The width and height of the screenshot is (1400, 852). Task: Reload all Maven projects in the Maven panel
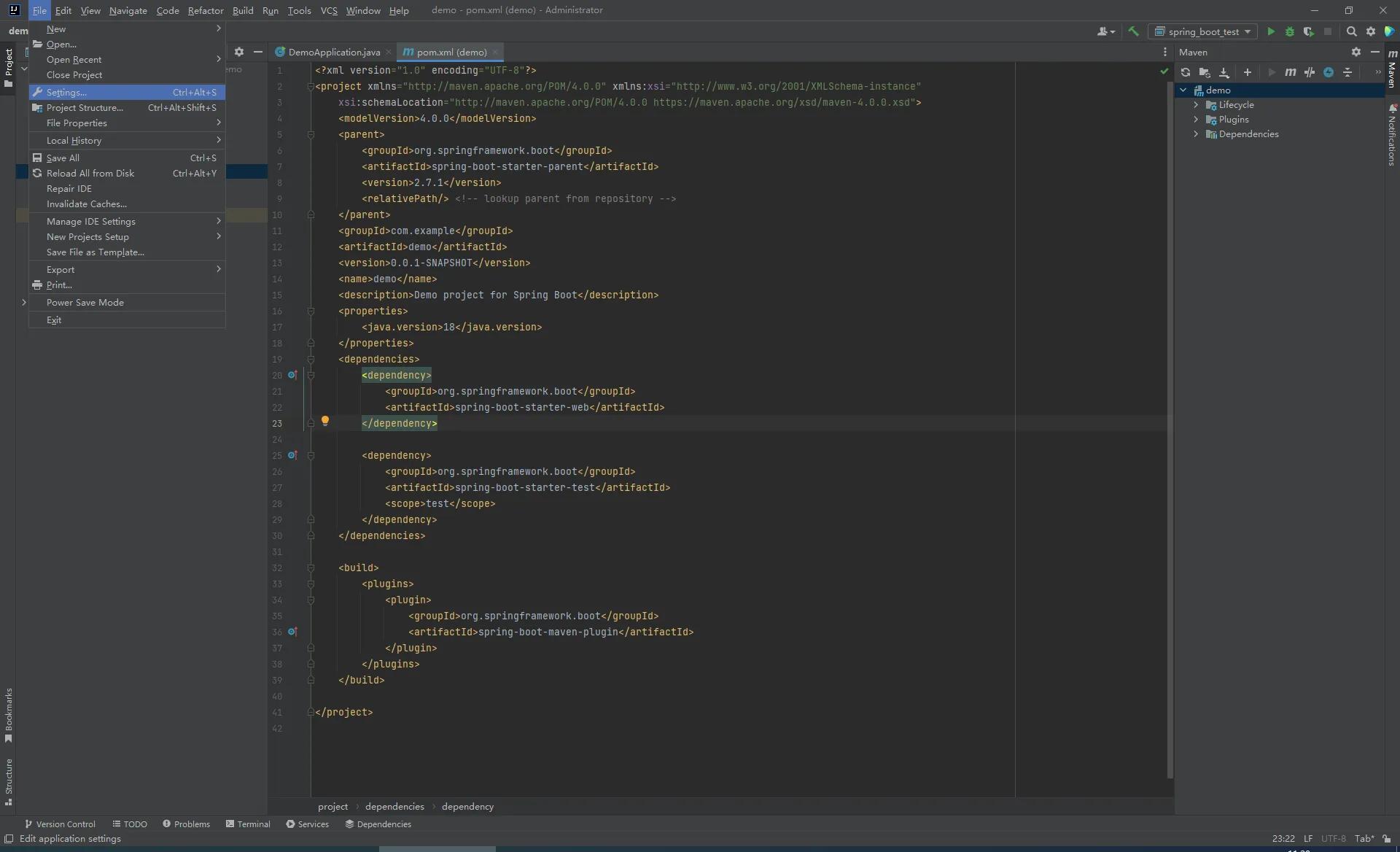[x=1186, y=72]
